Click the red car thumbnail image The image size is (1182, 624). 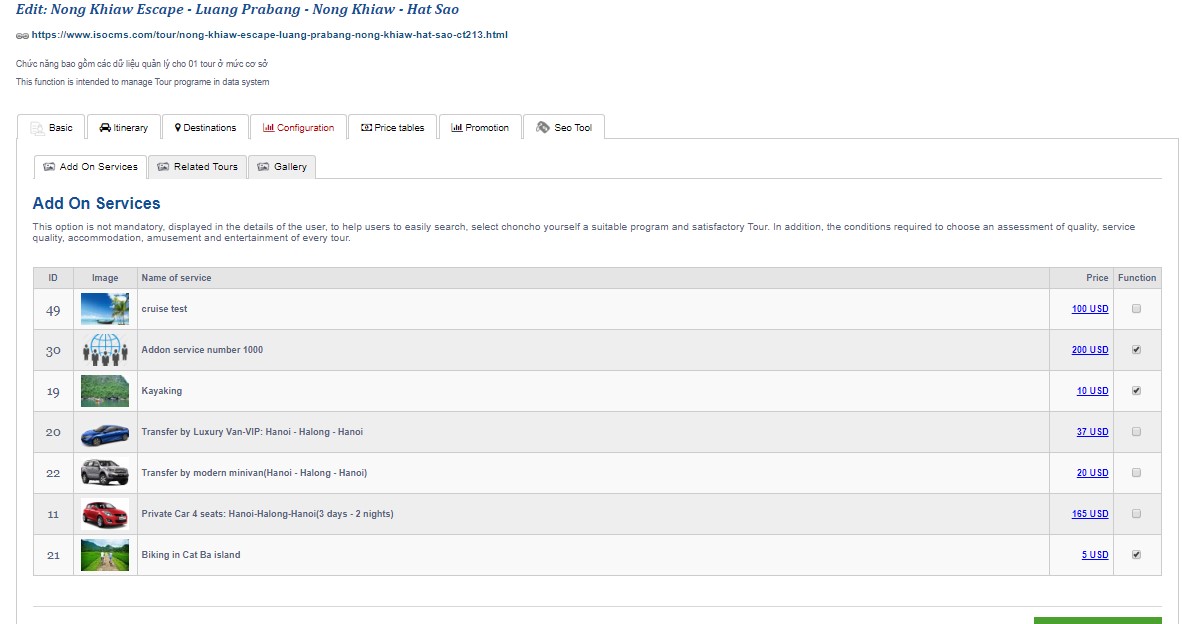click(105, 514)
